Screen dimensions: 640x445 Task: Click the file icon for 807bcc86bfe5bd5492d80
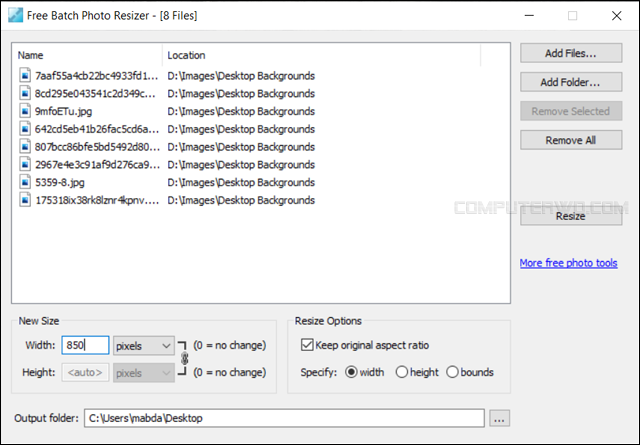pos(25,147)
